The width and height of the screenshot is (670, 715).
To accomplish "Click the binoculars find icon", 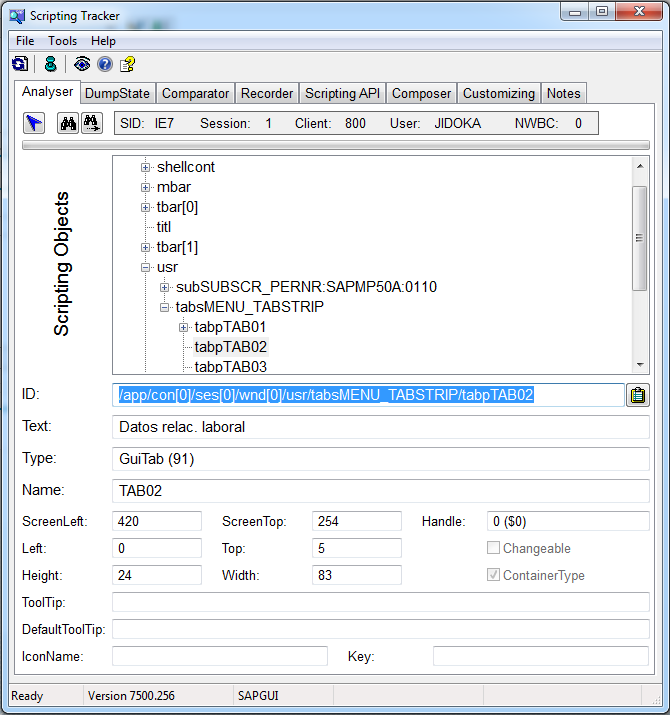I will coord(69,123).
